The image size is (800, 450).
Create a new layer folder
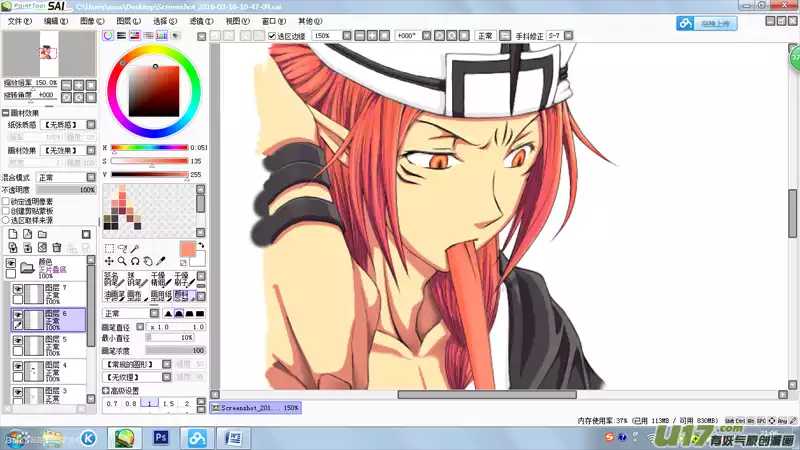(42, 234)
